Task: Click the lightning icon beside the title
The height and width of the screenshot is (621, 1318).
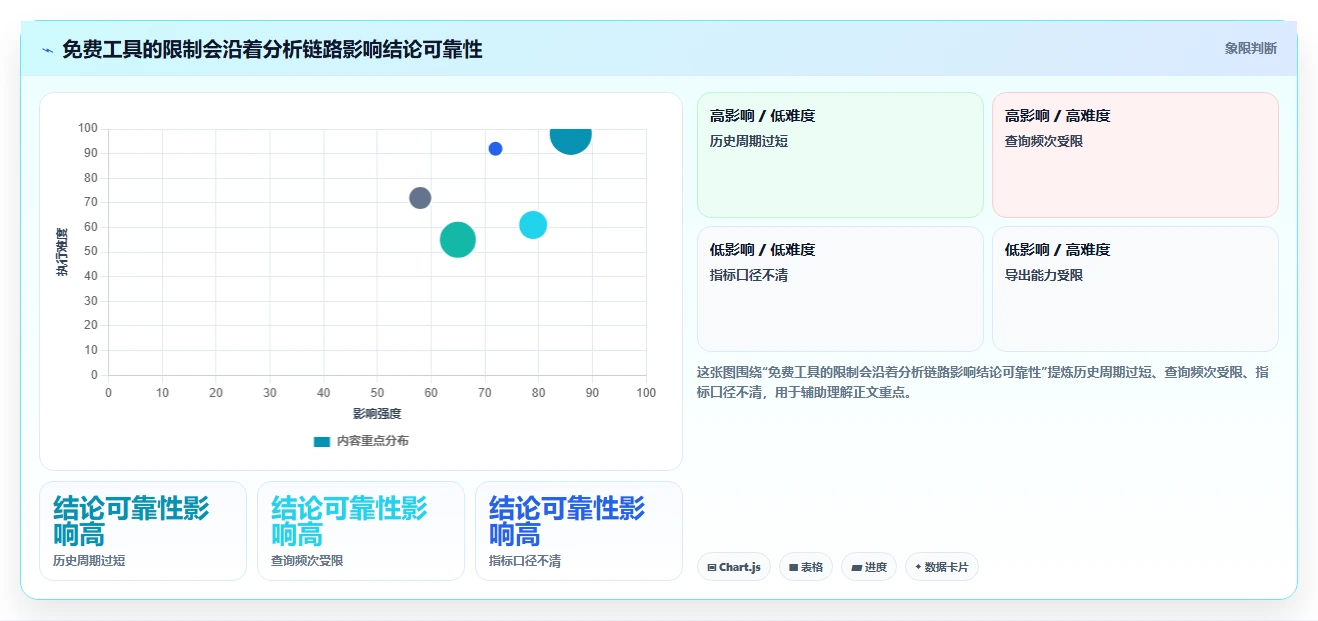Action: (48, 49)
